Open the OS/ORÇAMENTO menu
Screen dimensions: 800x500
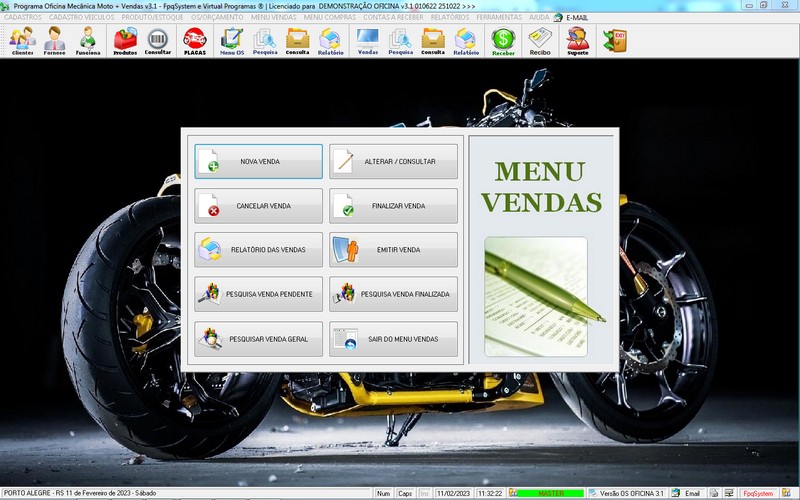[217, 17]
